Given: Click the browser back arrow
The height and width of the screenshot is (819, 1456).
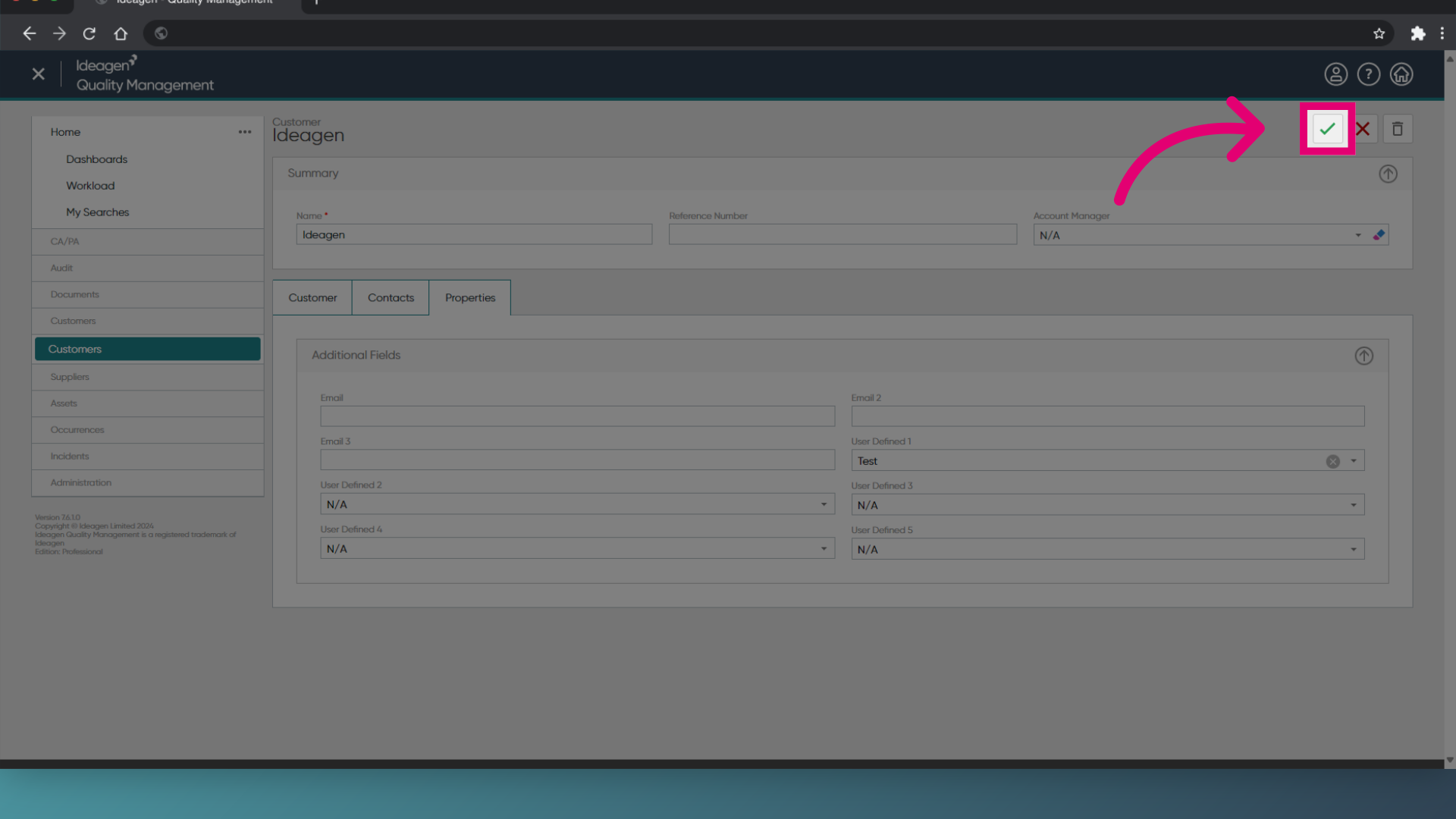Looking at the screenshot, I should pyautogui.click(x=30, y=33).
